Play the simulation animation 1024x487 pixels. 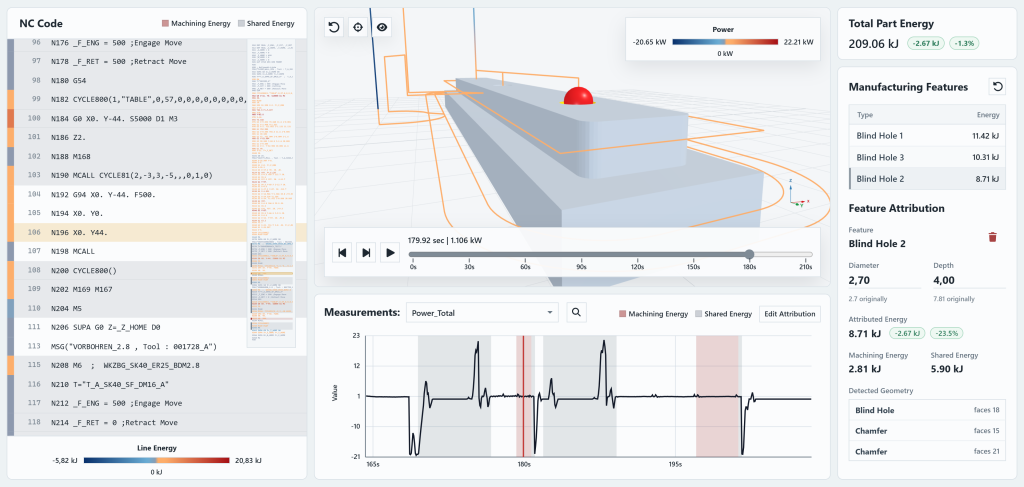pos(391,252)
